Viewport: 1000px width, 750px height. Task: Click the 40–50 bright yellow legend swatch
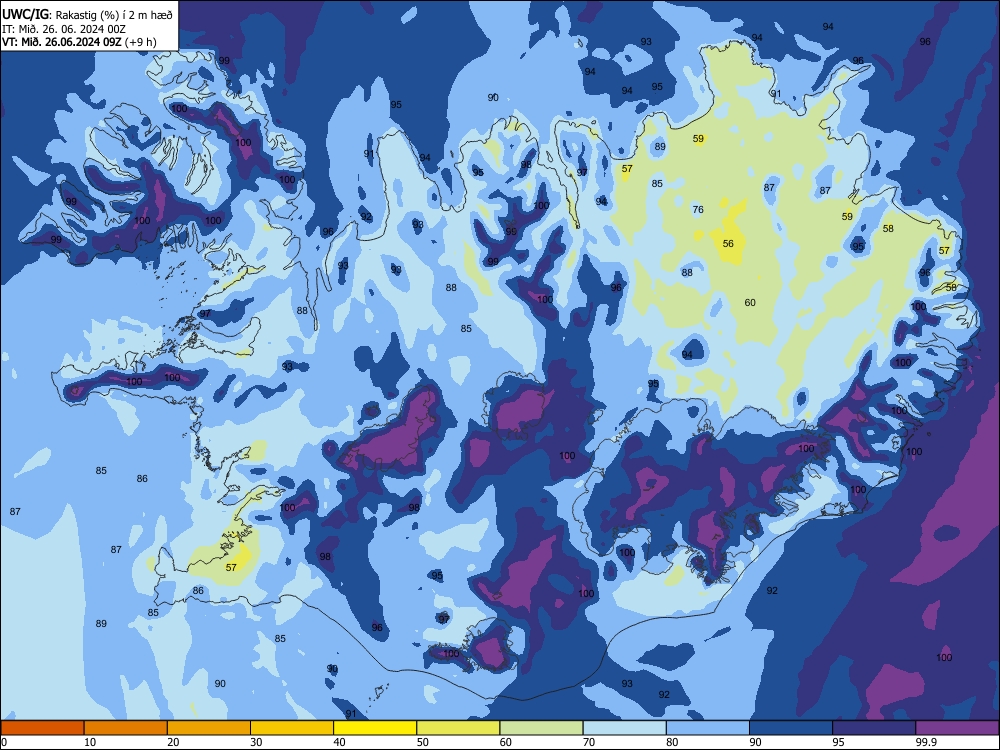coord(375,728)
